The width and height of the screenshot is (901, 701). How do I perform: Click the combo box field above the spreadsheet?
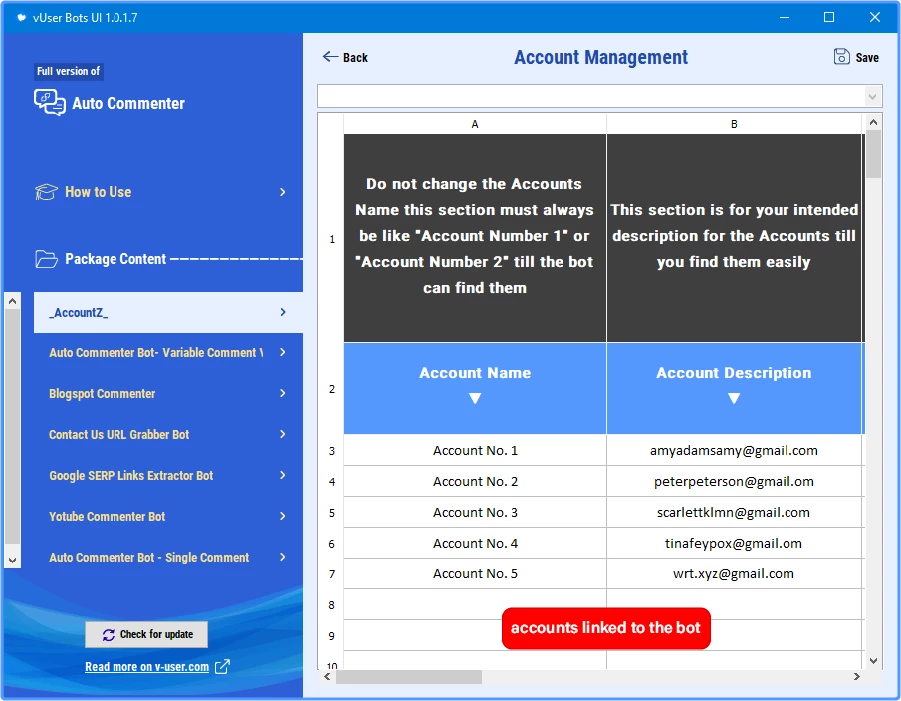tap(599, 96)
